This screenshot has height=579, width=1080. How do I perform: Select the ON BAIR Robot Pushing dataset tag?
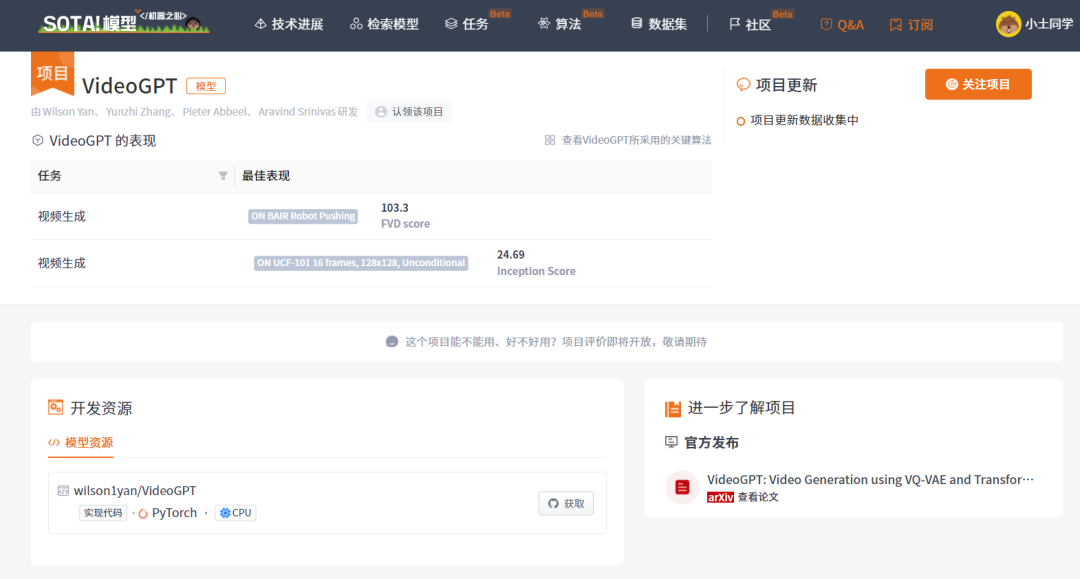[302, 216]
